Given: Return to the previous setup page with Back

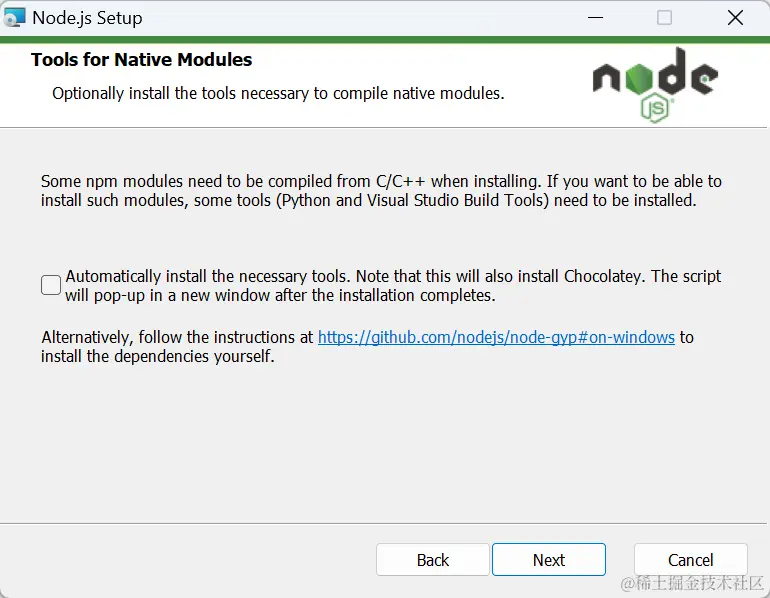Looking at the screenshot, I should (433, 559).
